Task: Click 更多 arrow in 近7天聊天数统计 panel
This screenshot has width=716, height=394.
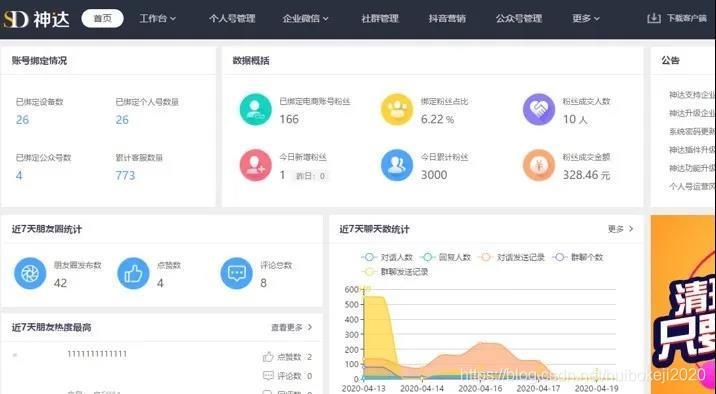Action: click(x=621, y=229)
